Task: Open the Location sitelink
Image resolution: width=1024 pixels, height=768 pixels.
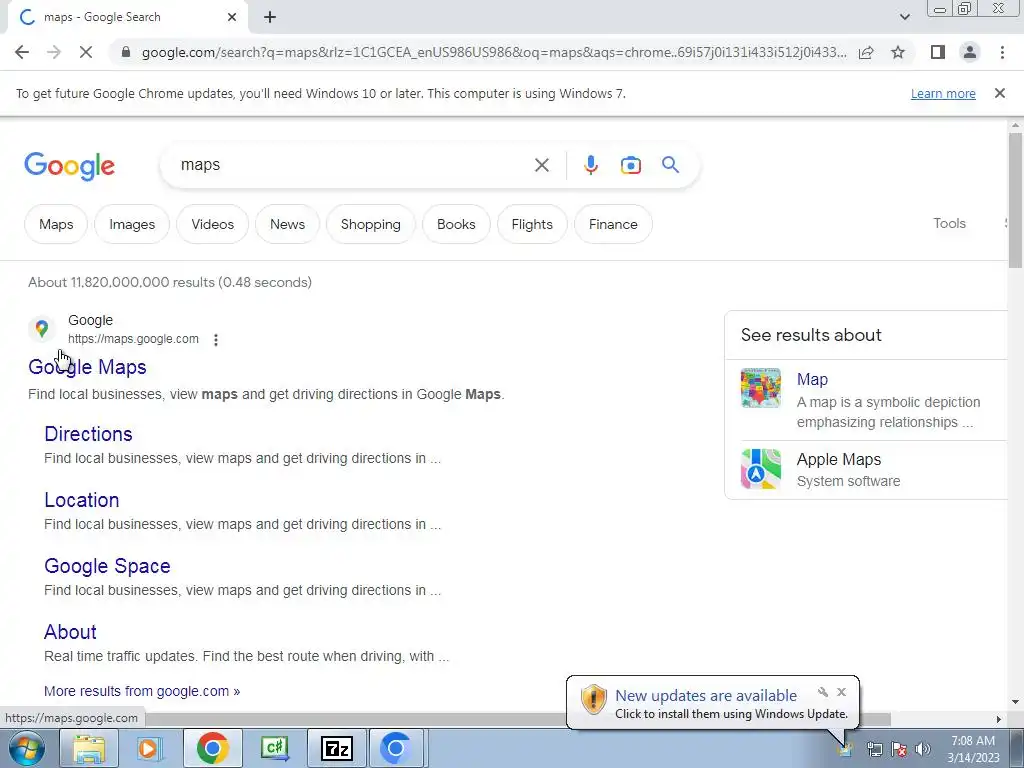Action: [82, 500]
